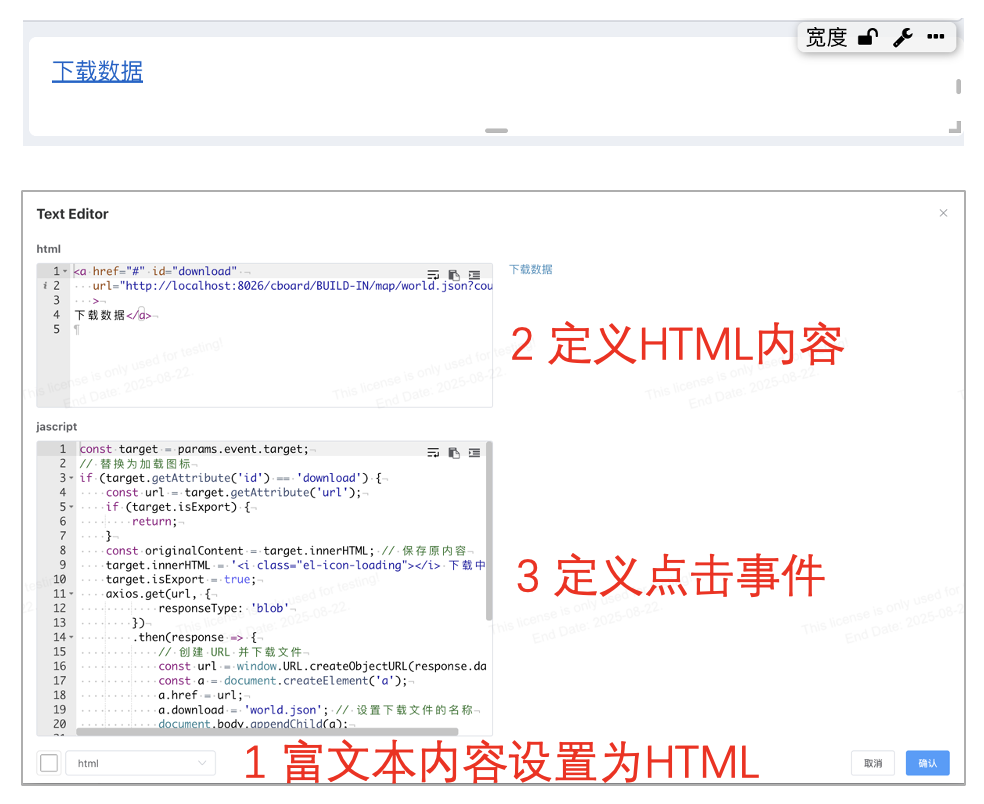The width and height of the screenshot is (984, 804).
Task: Click the info marker on html line 2
Action: [x=44, y=286]
